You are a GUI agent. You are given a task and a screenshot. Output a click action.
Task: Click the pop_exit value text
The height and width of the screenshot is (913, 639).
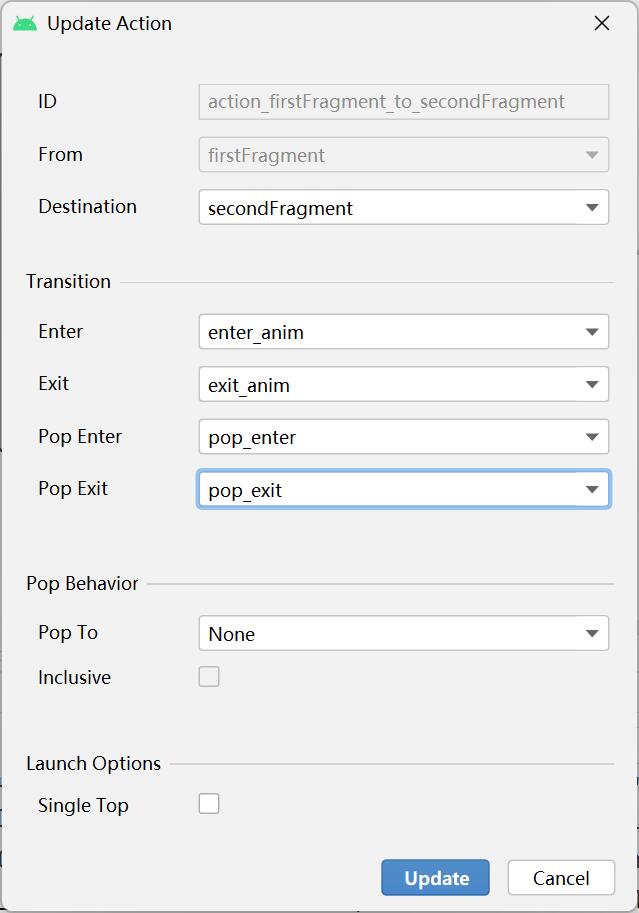(245, 490)
